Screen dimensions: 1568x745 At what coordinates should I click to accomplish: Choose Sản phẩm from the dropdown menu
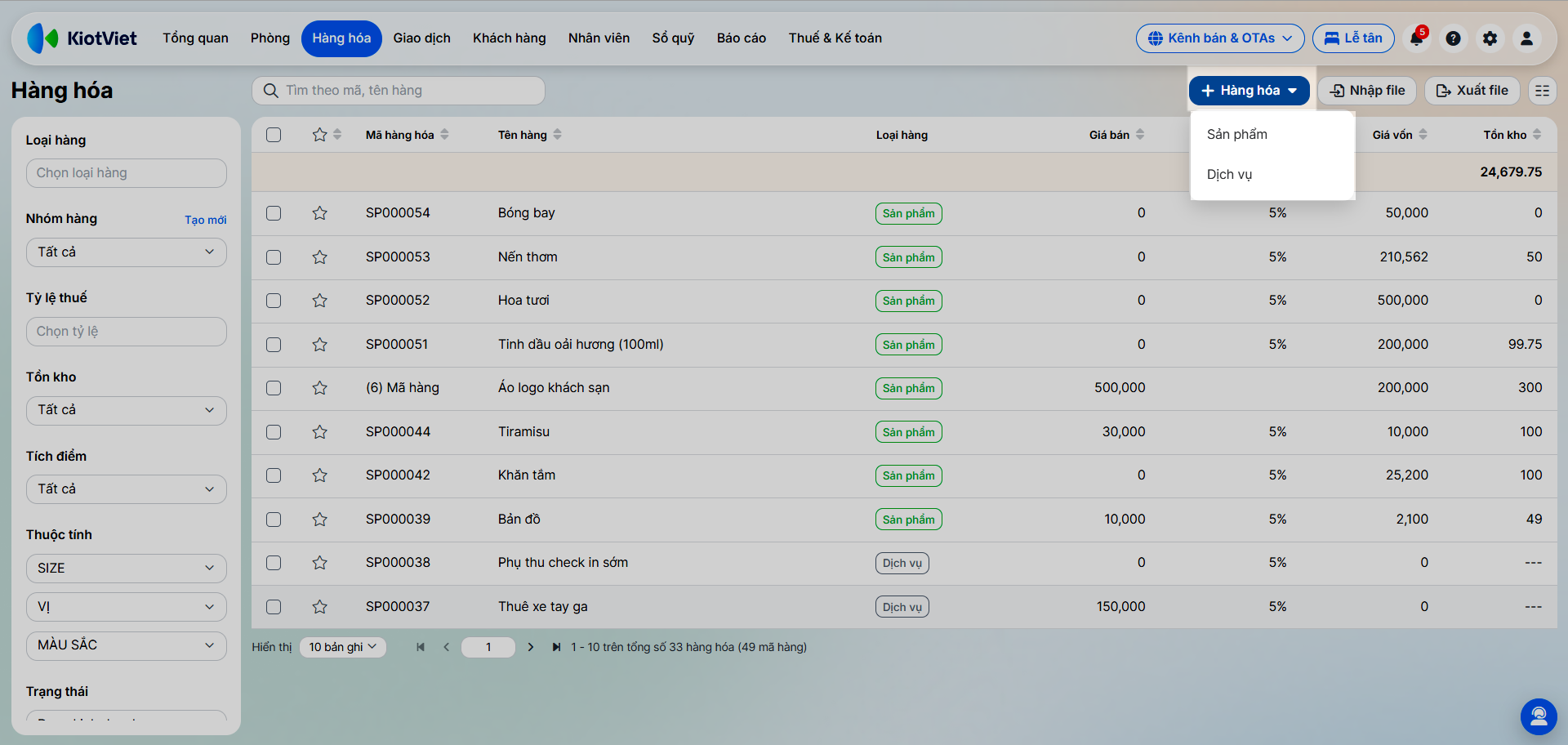point(1272,135)
